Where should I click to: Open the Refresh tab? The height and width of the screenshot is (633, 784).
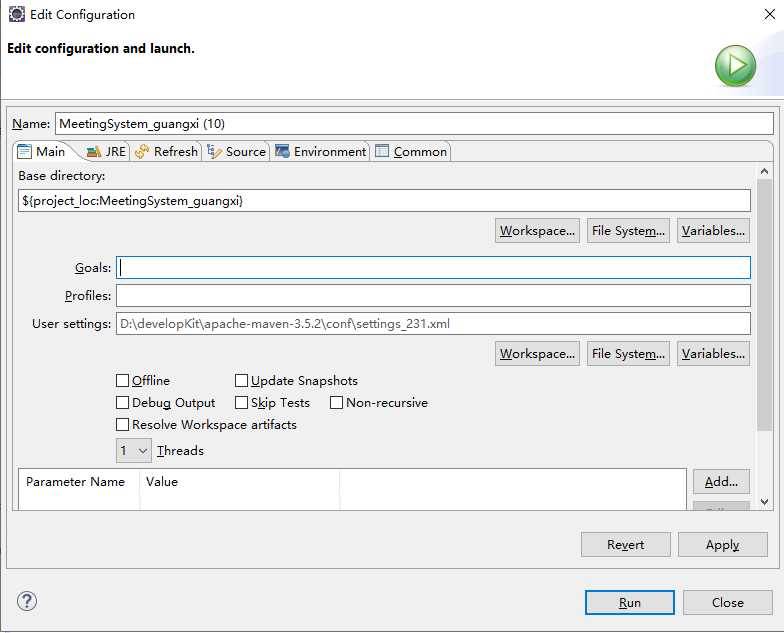166,152
